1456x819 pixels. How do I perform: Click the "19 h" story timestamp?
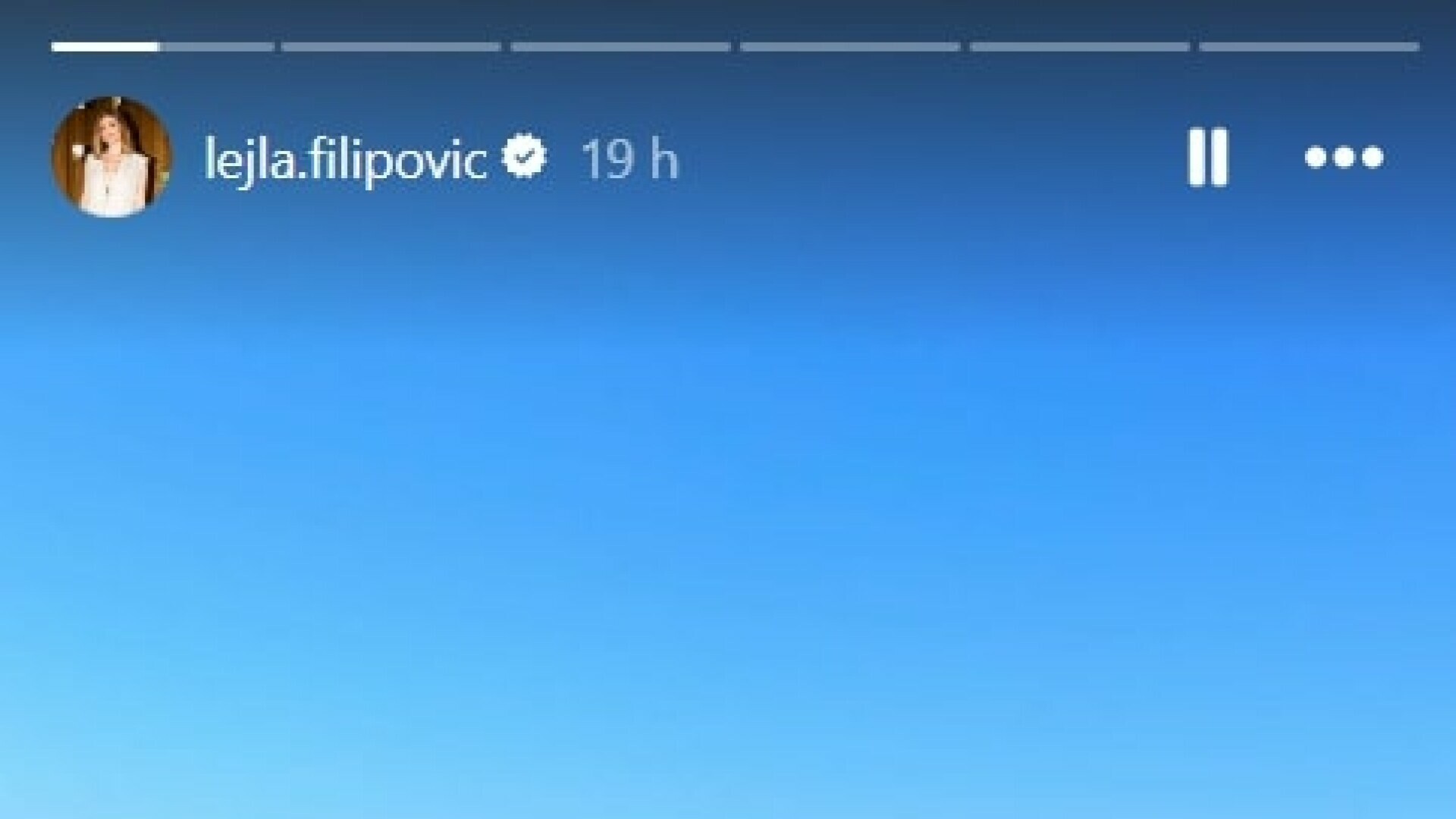coord(629,160)
